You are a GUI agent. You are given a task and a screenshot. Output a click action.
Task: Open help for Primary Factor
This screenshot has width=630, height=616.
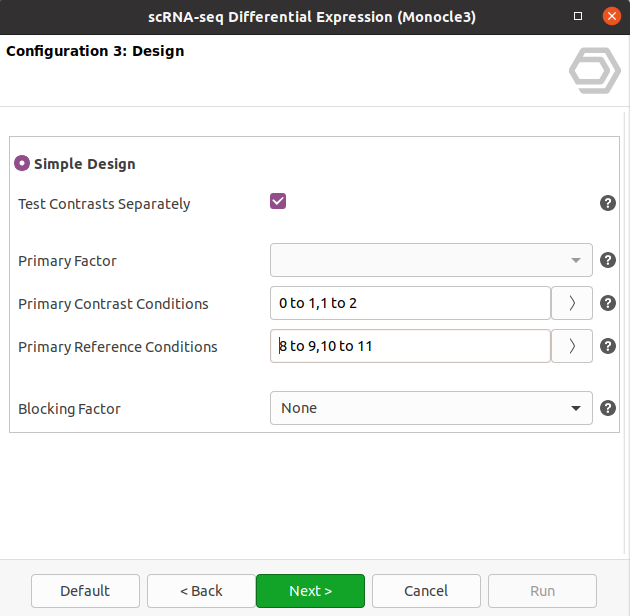pyautogui.click(x=608, y=260)
